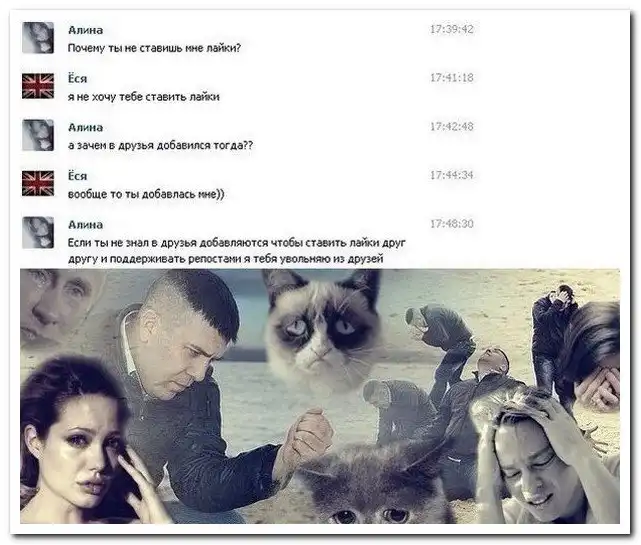Select the timestamp 17:48:30
Screen dimensions: 641x545
tap(452, 224)
